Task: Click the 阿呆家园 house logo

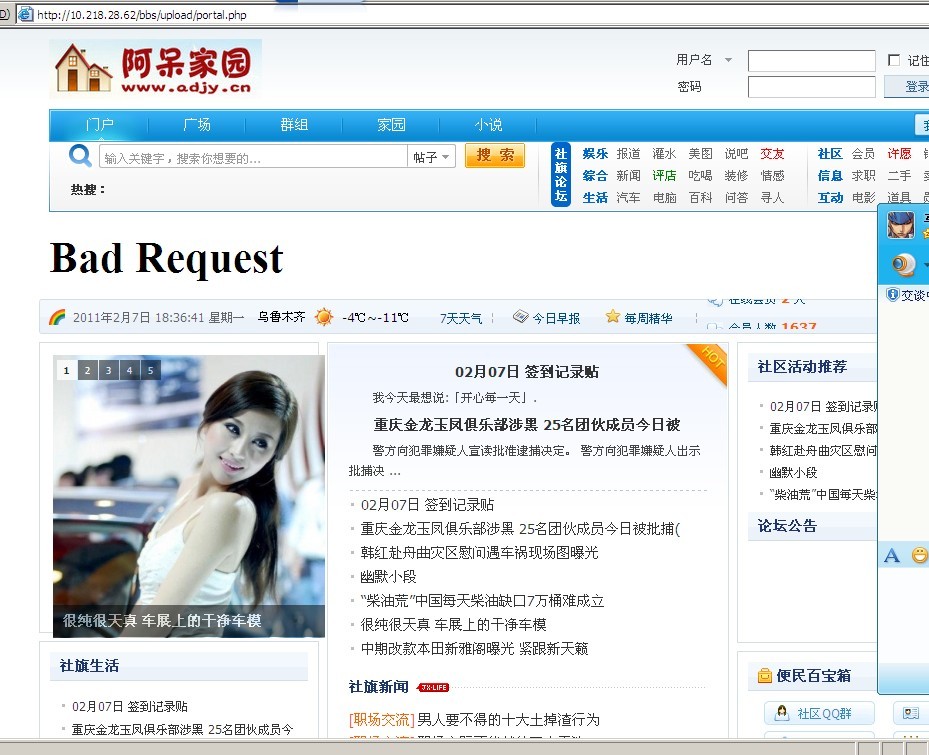Action: click(155, 69)
